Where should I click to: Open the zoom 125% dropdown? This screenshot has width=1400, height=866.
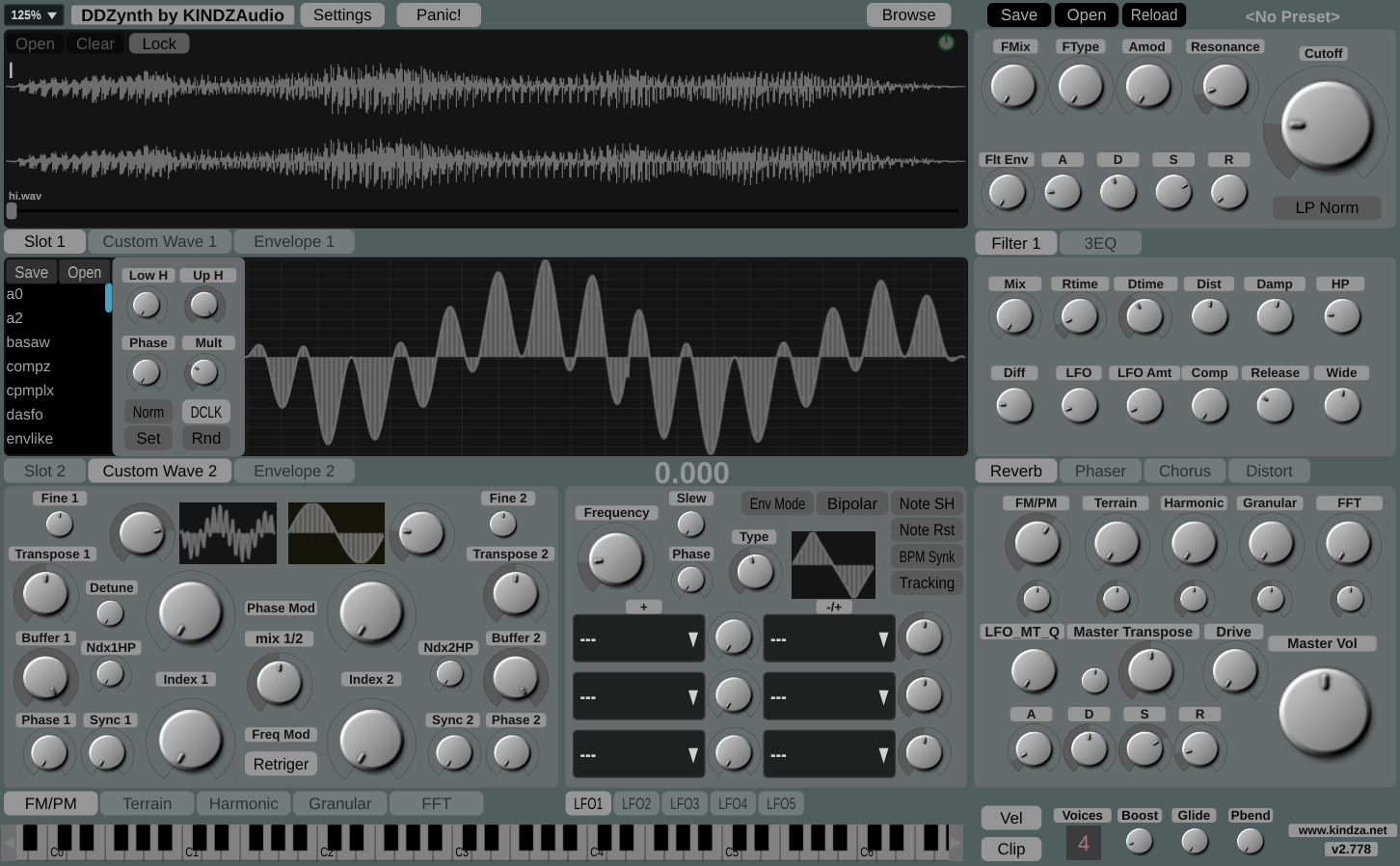pyautogui.click(x=34, y=15)
